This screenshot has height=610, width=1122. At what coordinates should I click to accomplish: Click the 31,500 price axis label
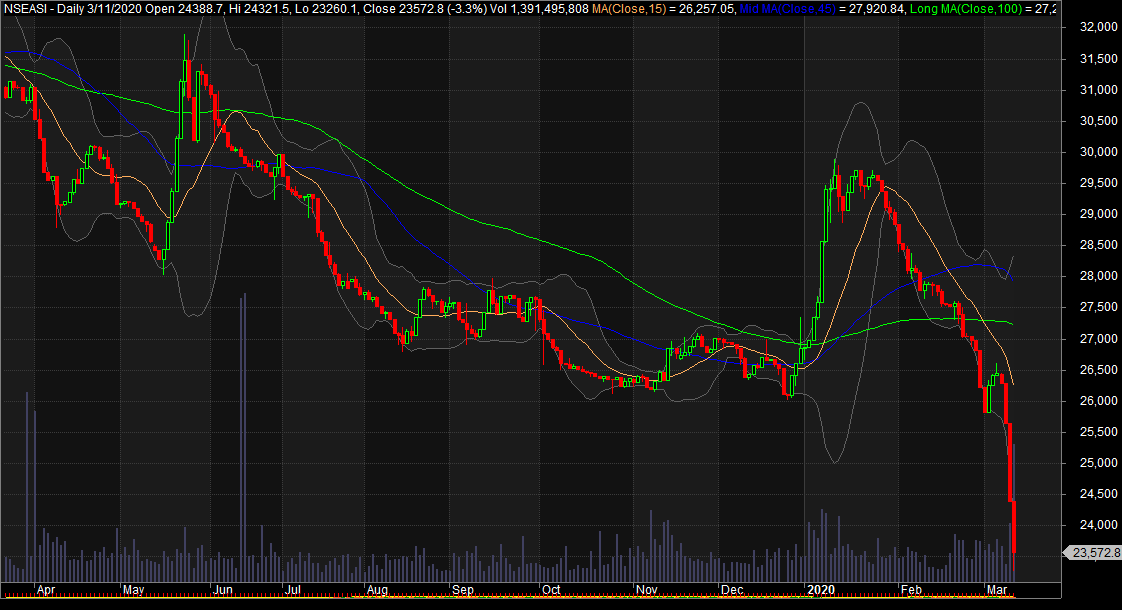[1098, 59]
